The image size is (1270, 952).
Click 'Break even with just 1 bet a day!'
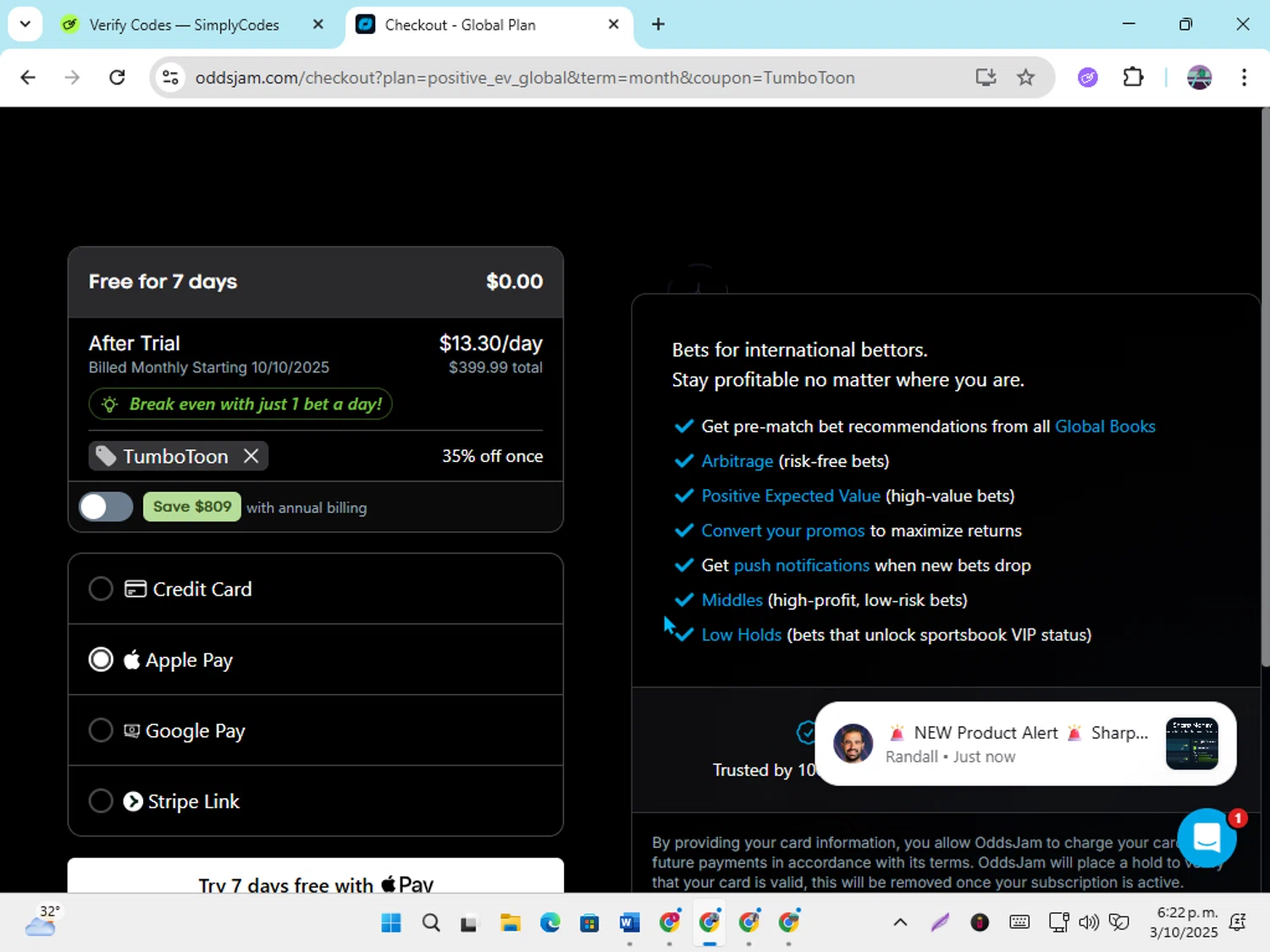coord(240,404)
